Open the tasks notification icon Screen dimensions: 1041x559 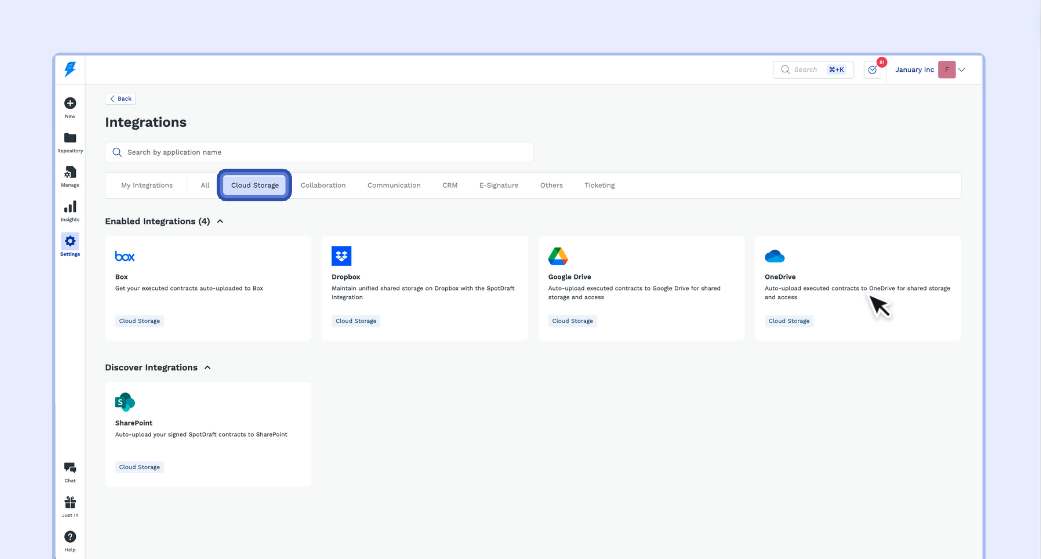(x=873, y=70)
